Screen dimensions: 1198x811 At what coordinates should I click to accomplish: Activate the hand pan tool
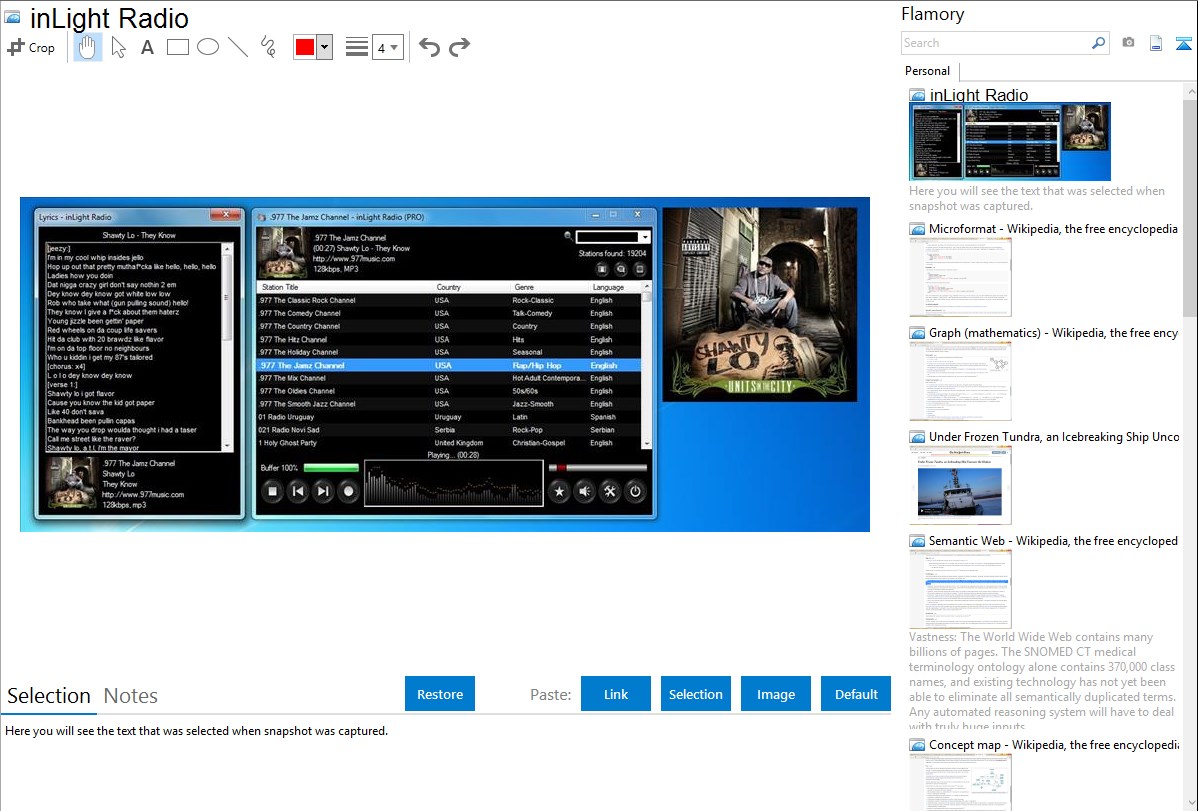pos(88,47)
